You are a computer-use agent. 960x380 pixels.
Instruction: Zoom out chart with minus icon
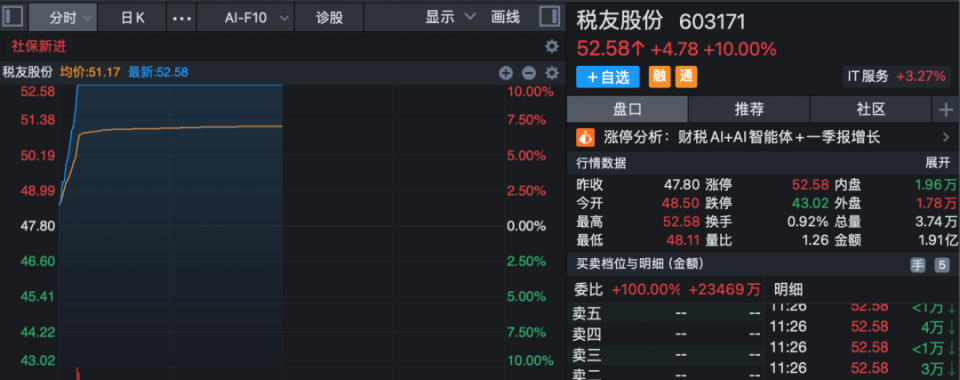tap(529, 73)
